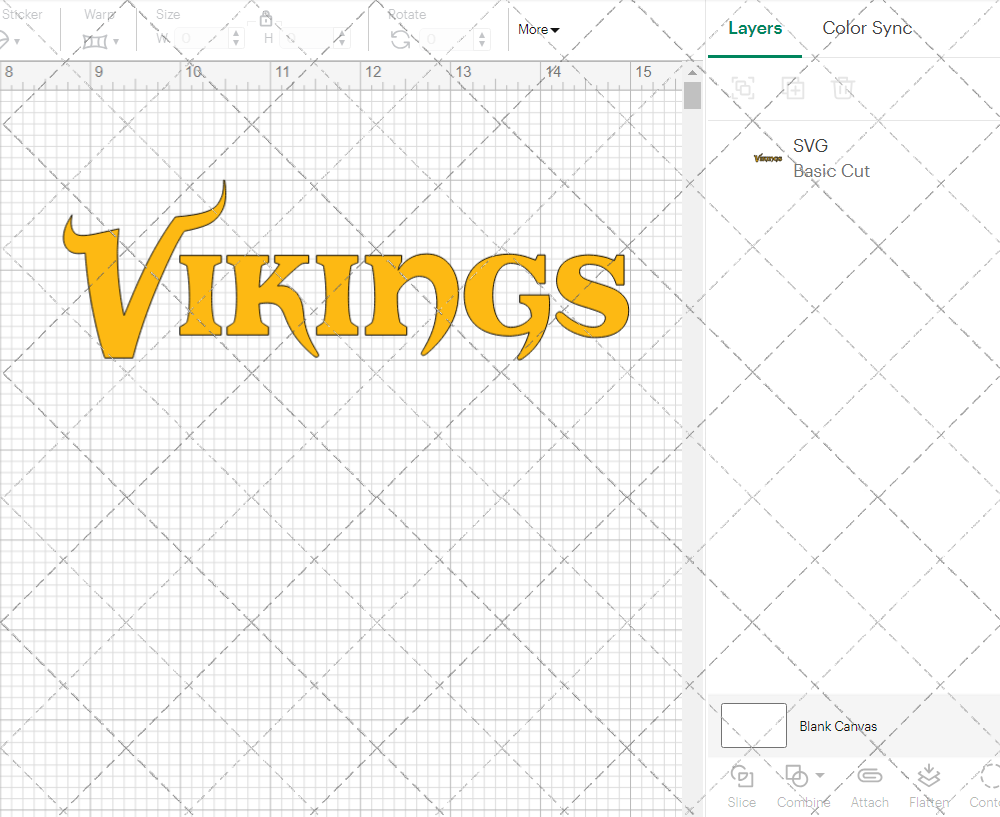This screenshot has width=1000, height=817.
Task: Click the vertical scrollbar thumb
Action: 692,96
